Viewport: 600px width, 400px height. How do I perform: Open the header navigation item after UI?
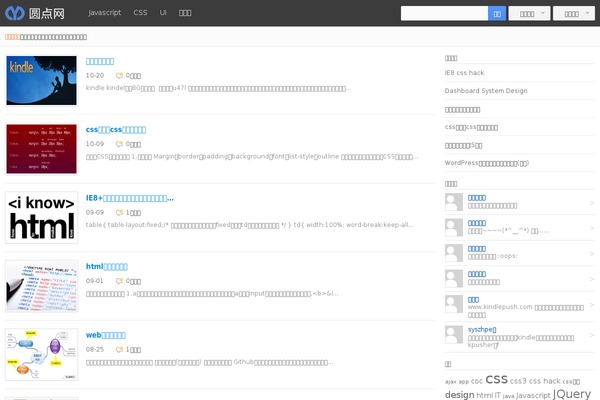[185, 13]
